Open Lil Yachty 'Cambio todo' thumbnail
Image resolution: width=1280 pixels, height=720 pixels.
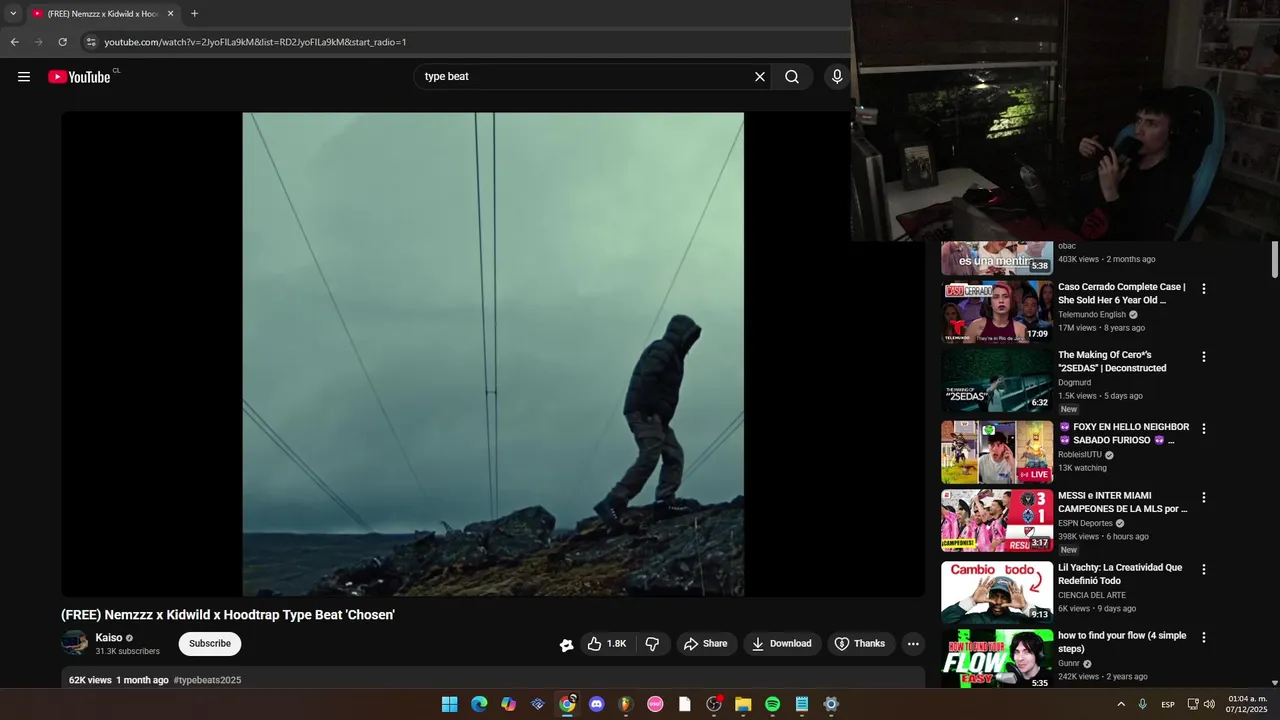coord(997,592)
